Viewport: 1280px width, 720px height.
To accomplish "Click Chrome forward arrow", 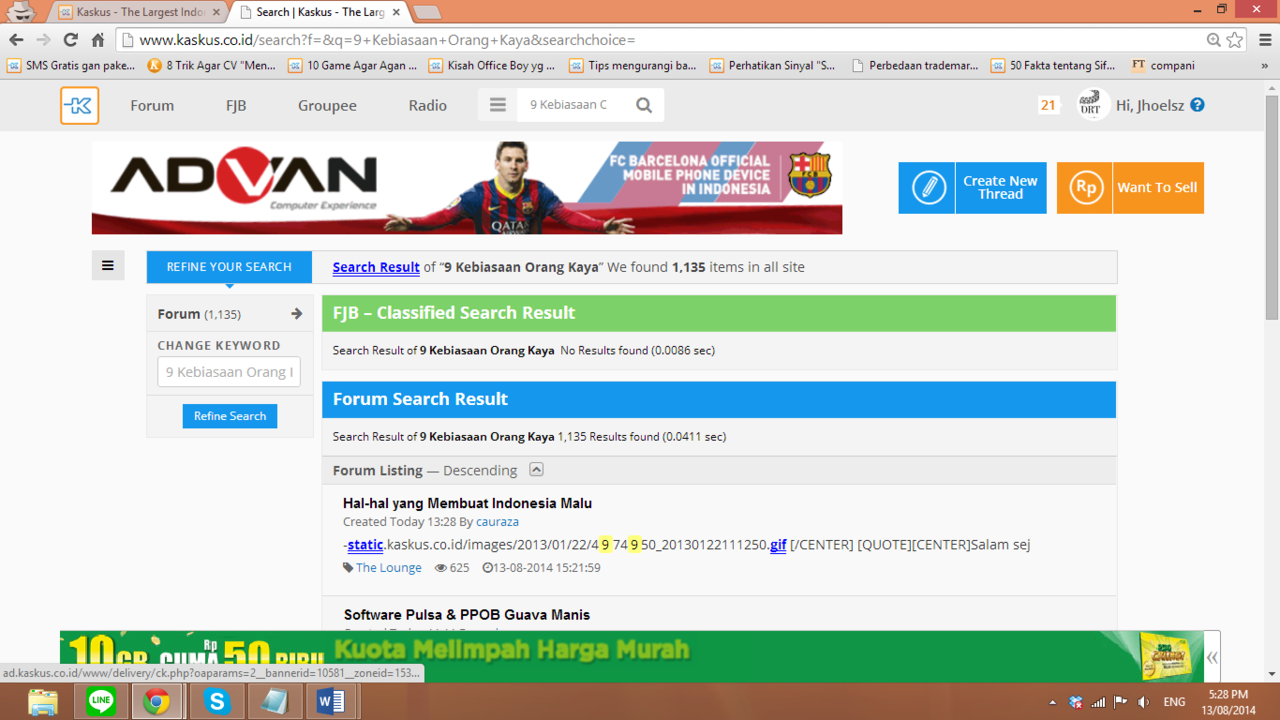I will [x=43, y=40].
